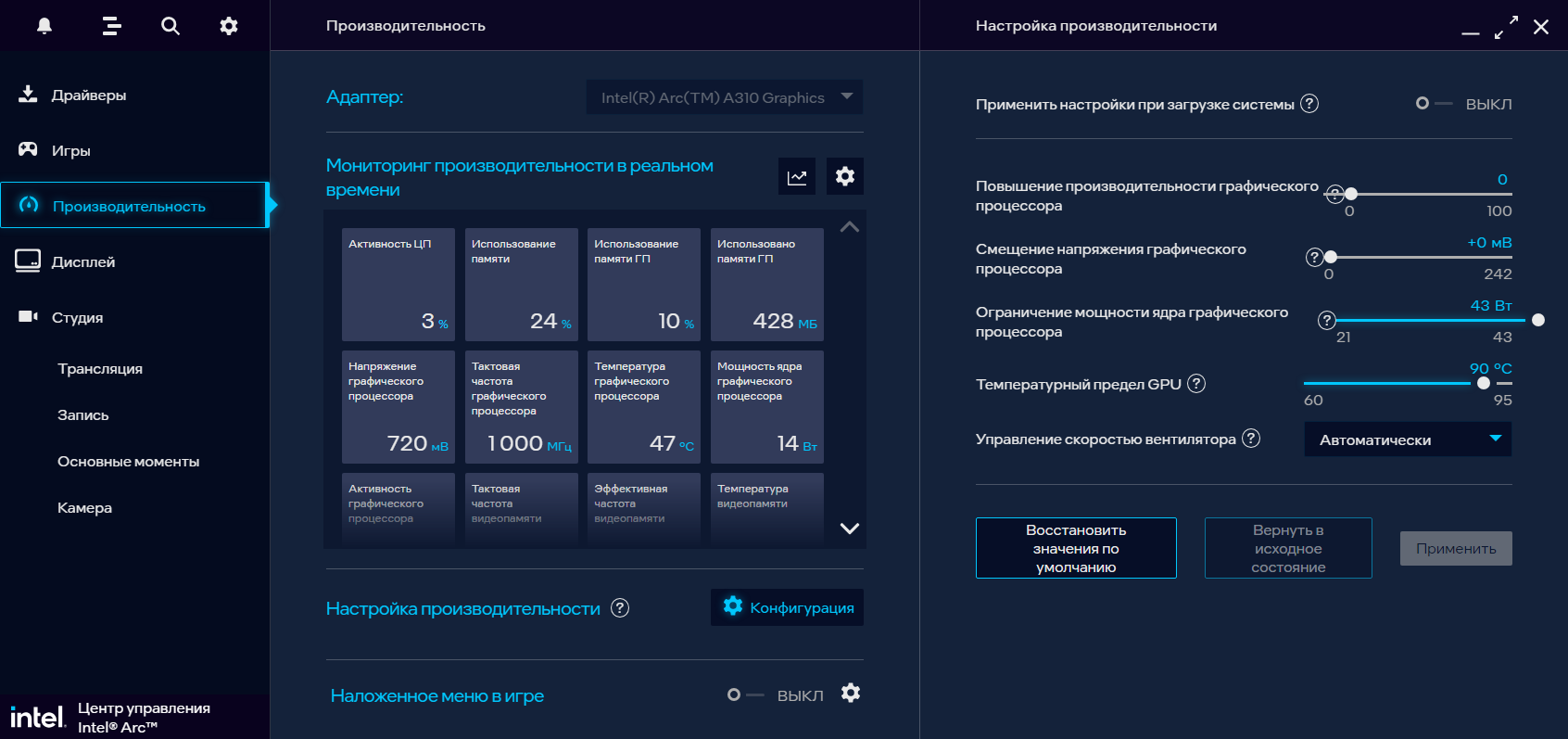
Task: Enable the in-game overlay menu switch
Action: pyautogui.click(x=745, y=694)
